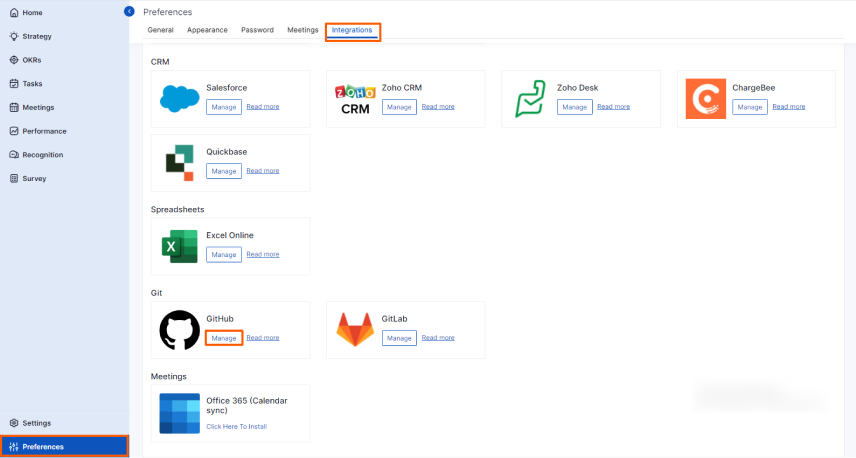Click the GitLab fox logo
The image size is (856, 458).
pos(355,330)
